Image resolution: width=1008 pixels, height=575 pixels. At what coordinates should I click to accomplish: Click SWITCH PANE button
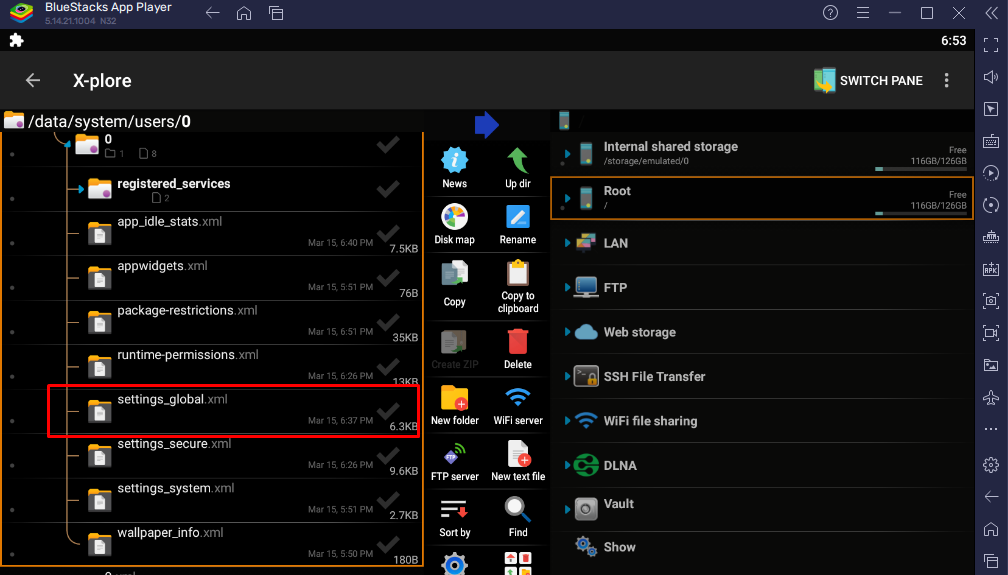[x=868, y=80]
